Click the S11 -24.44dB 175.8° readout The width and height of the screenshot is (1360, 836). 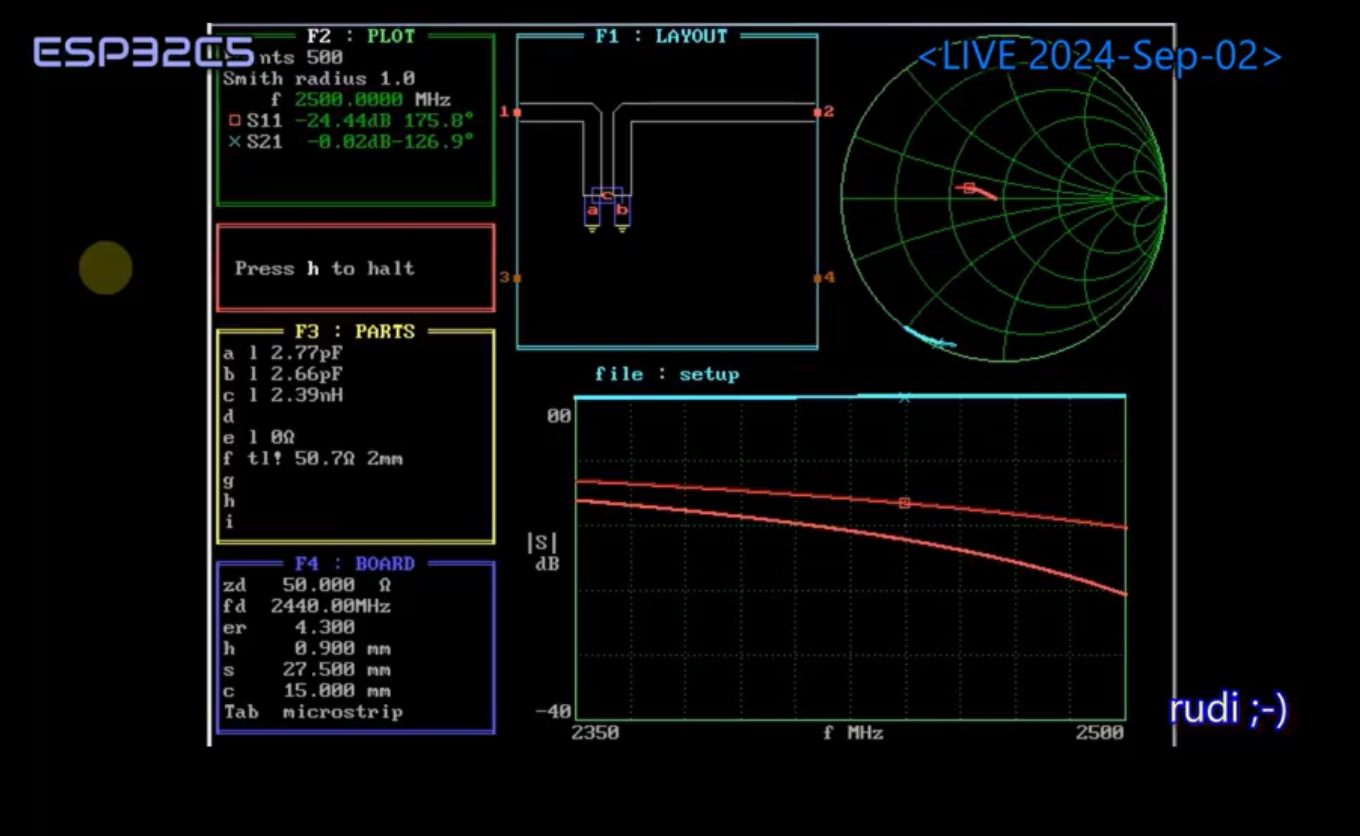(350, 120)
